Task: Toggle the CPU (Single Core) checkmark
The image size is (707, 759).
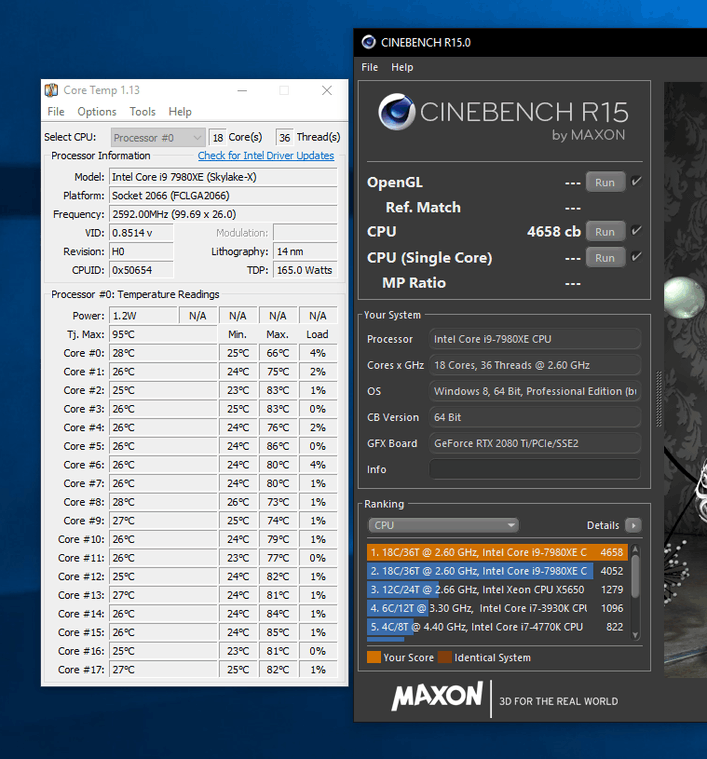Action: click(x=636, y=257)
